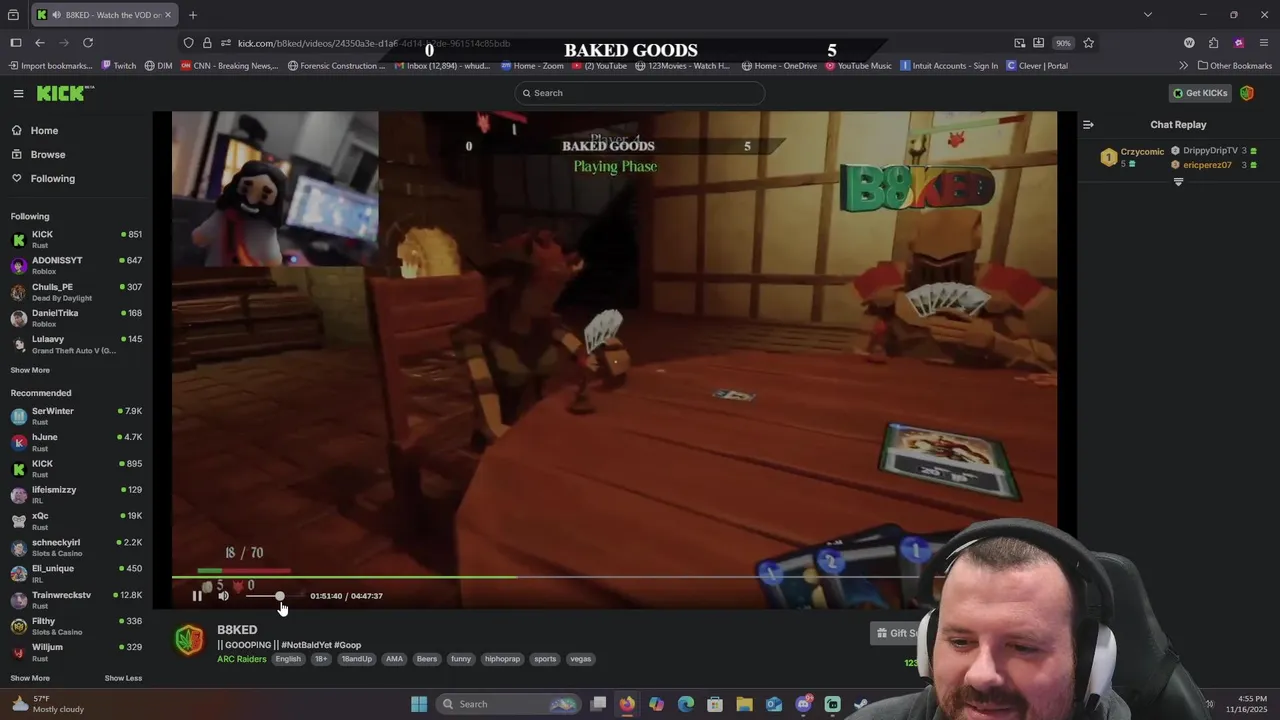Viewport: 1280px width, 720px height.
Task: Open the list all tabs dropdown
Action: coord(1148,15)
